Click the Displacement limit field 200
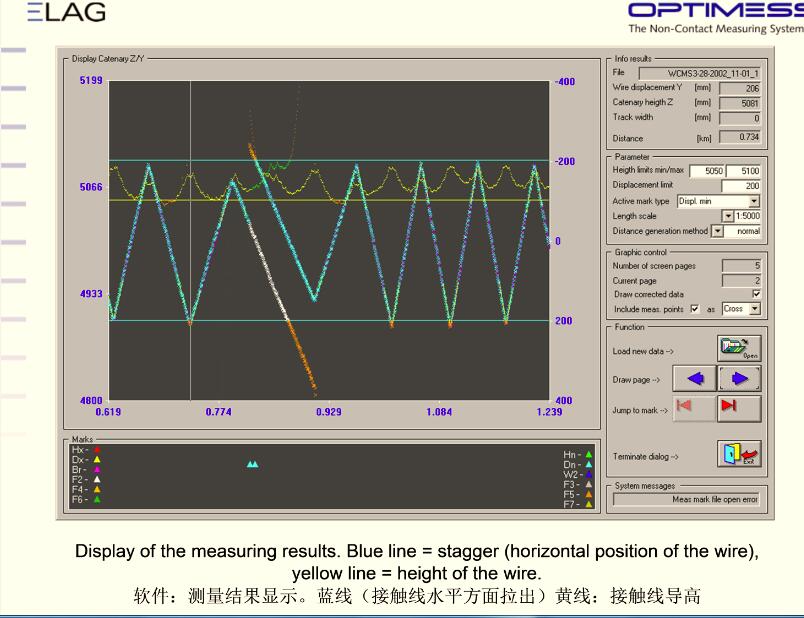The height and width of the screenshot is (618, 804). [743, 186]
